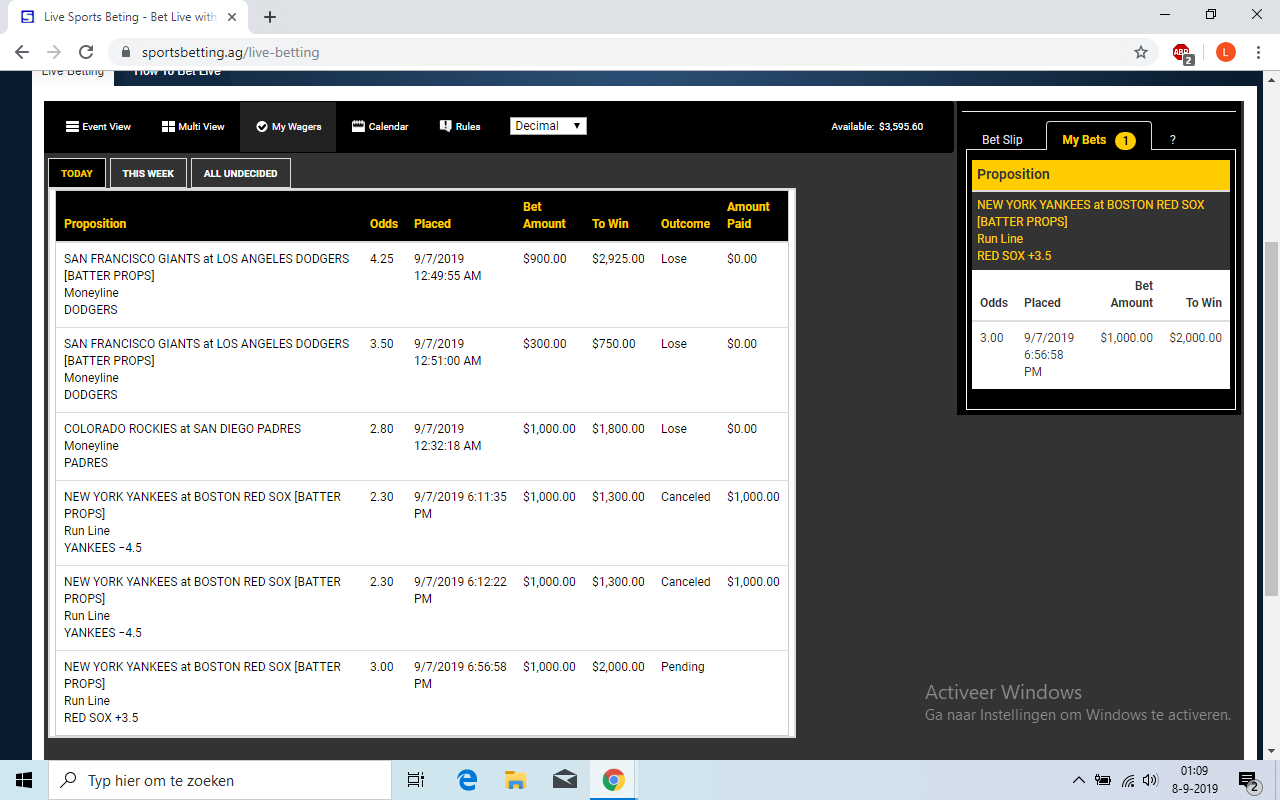The image size is (1280, 800).
Task: Click the Available balance $3,595.60
Action: (877, 127)
